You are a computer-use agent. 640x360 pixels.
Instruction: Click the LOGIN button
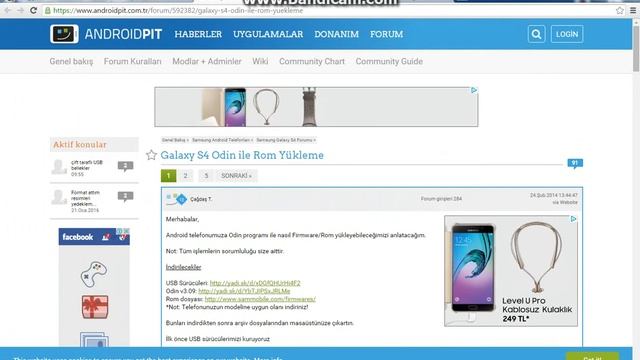click(567, 34)
